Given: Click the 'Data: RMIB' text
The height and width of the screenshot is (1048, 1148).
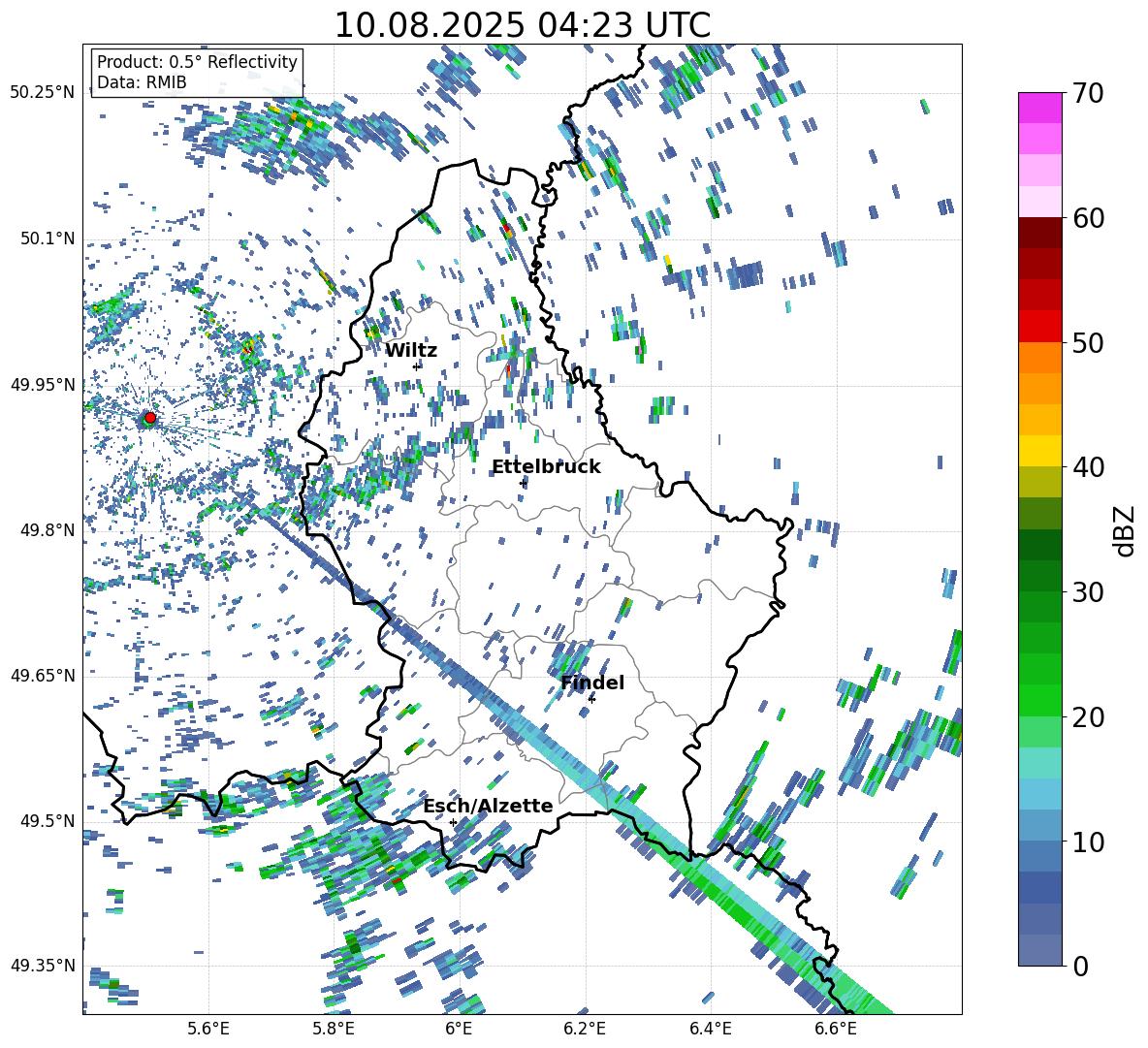Looking at the screenshot, I should [142, 82].
